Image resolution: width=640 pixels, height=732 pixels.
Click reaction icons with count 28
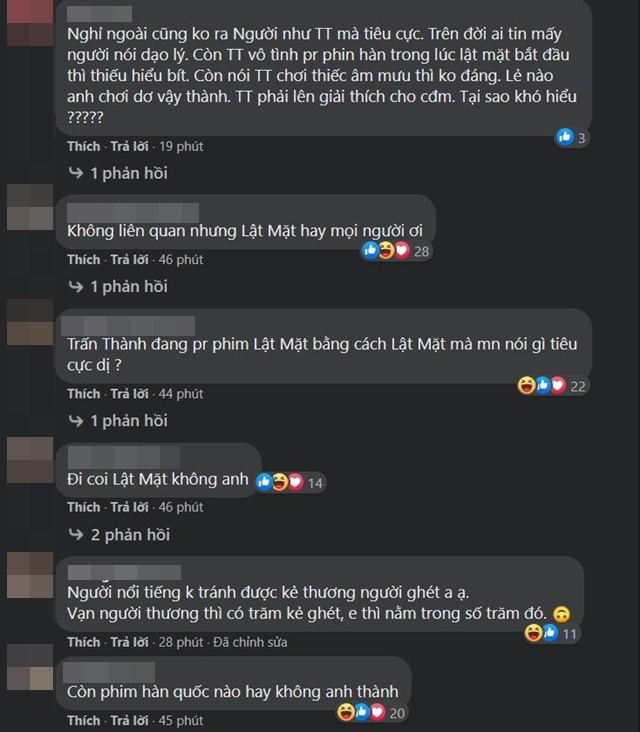(x=396, y=251)
